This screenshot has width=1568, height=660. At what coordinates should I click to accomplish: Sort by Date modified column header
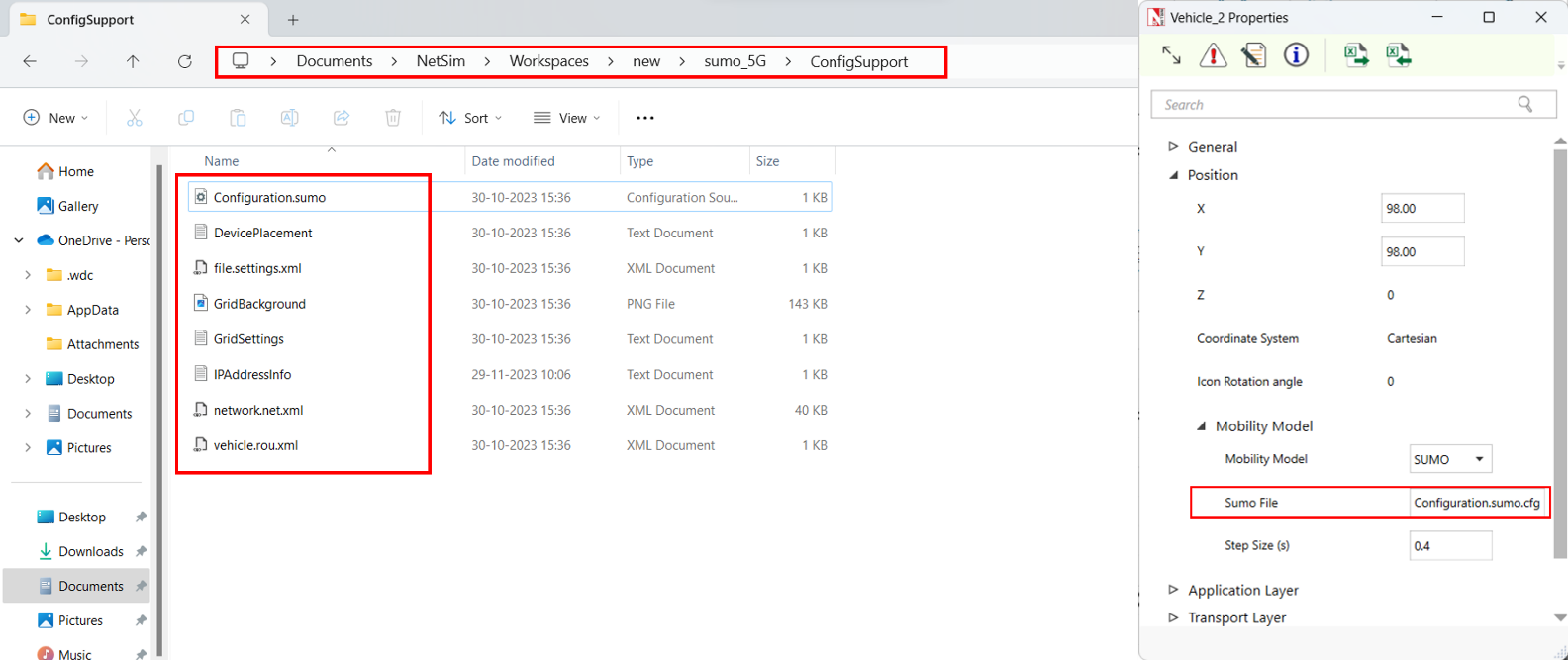click(513, 161)
